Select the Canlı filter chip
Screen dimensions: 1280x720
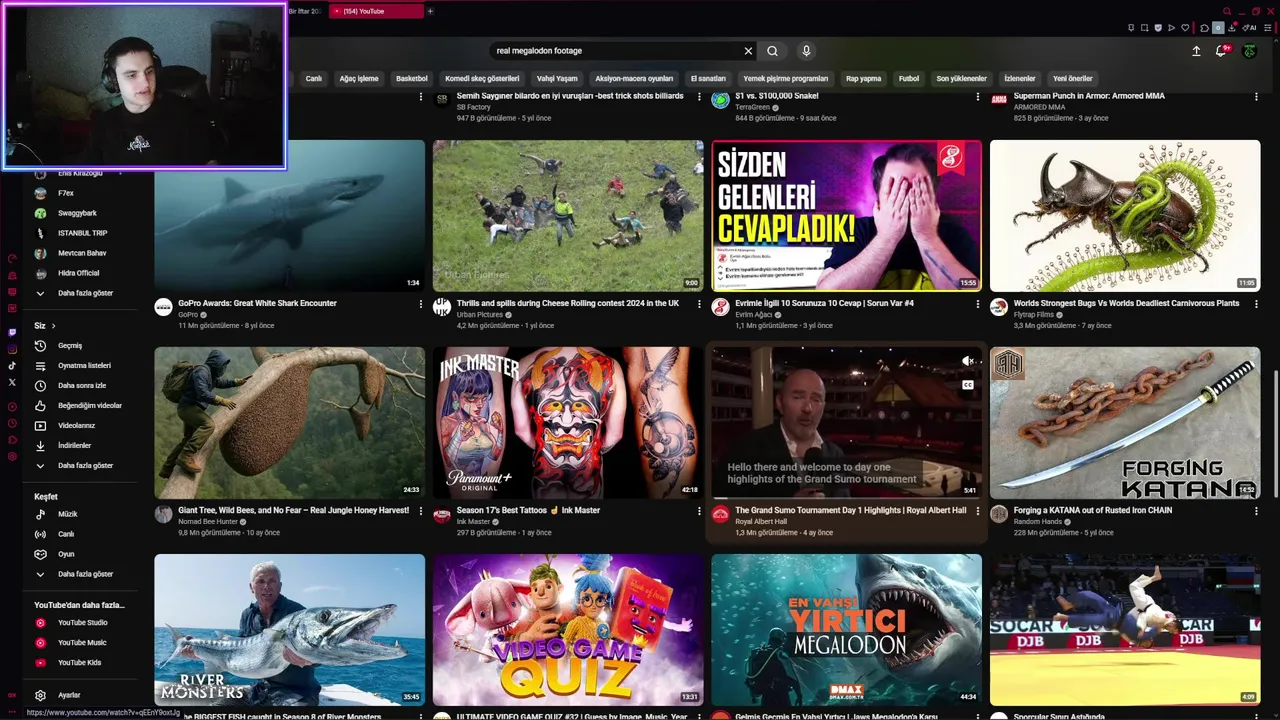[314, 78]
